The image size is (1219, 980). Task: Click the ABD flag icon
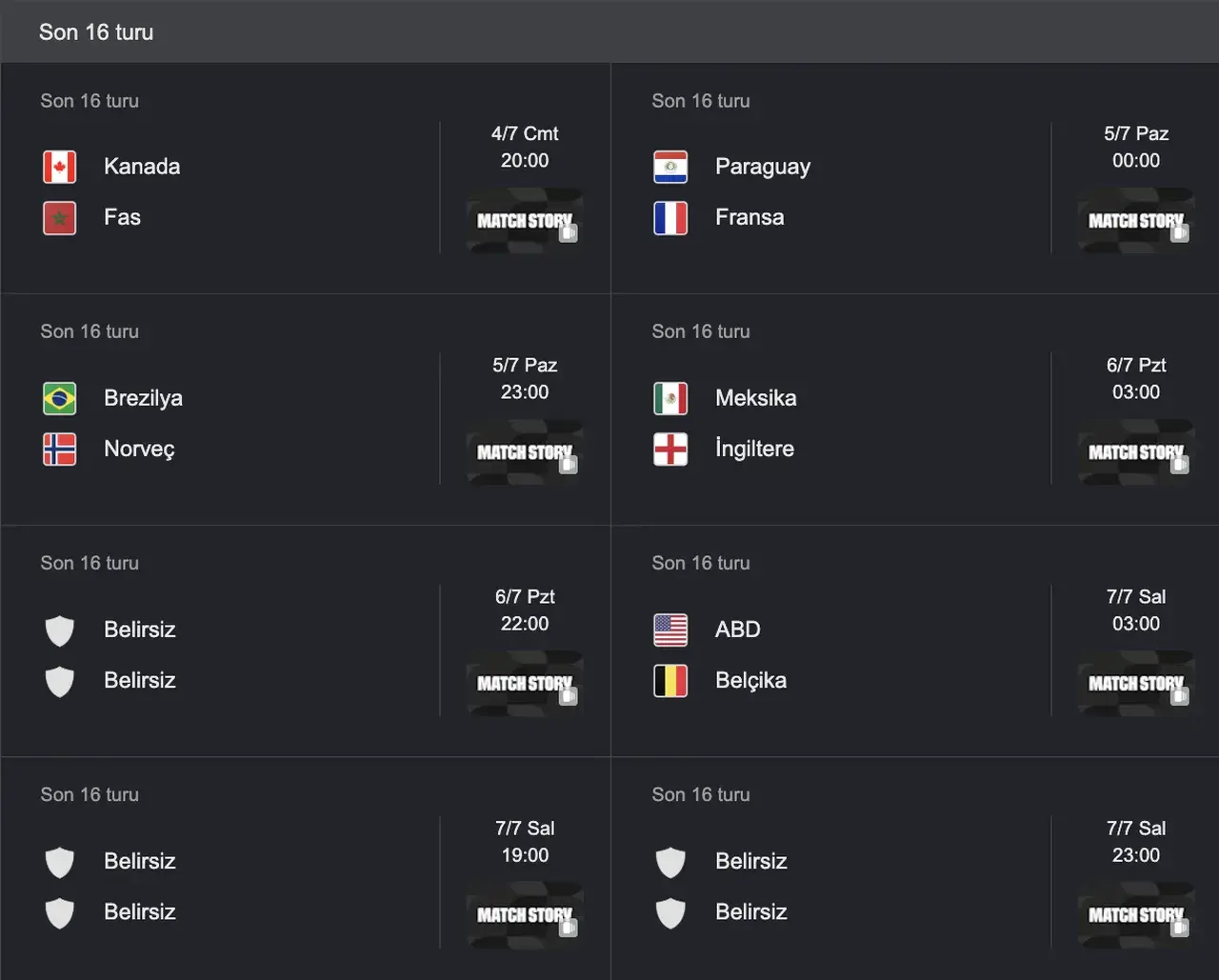[670, 630]
